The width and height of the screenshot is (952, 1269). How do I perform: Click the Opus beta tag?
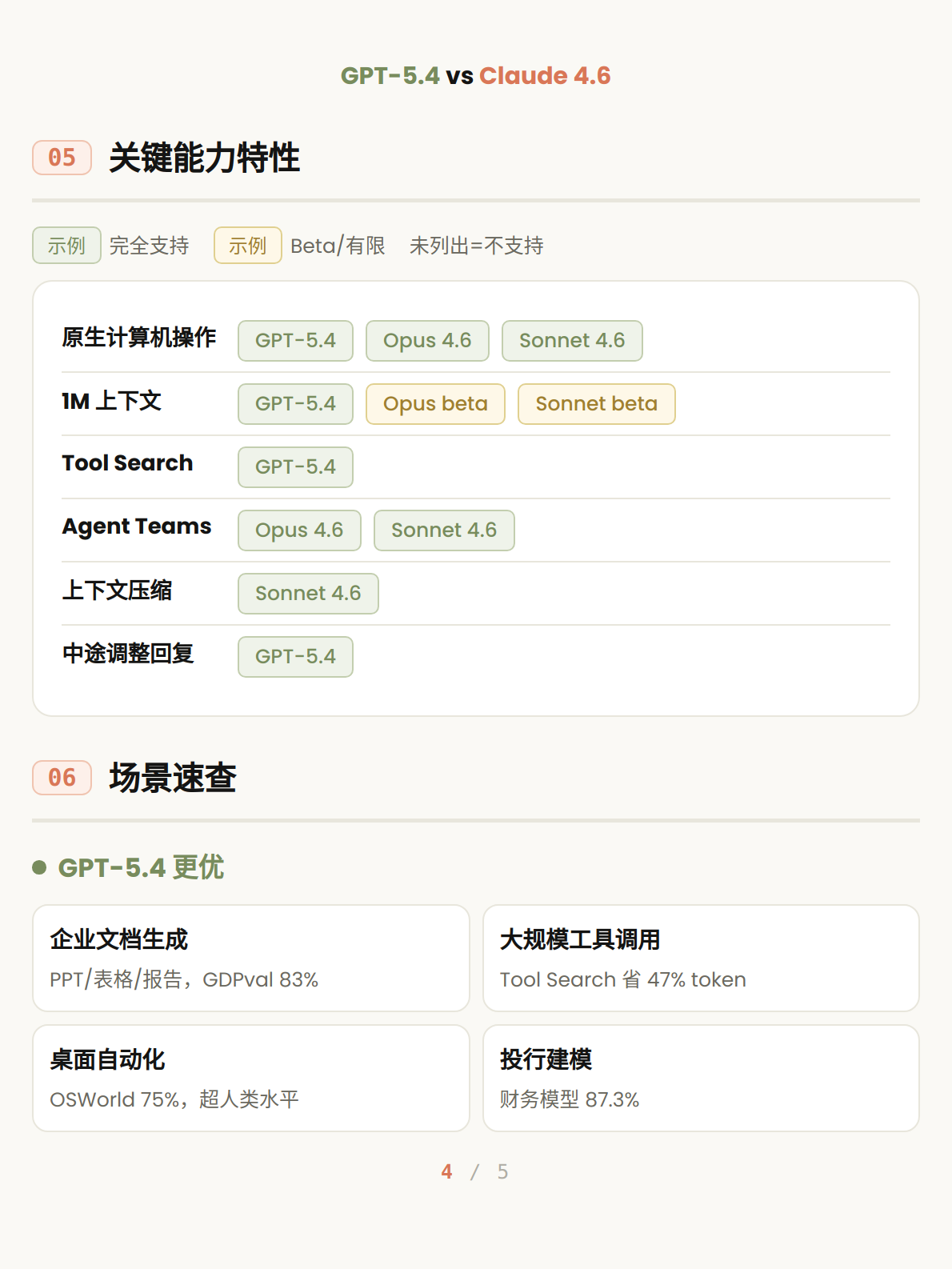point(435,404)
